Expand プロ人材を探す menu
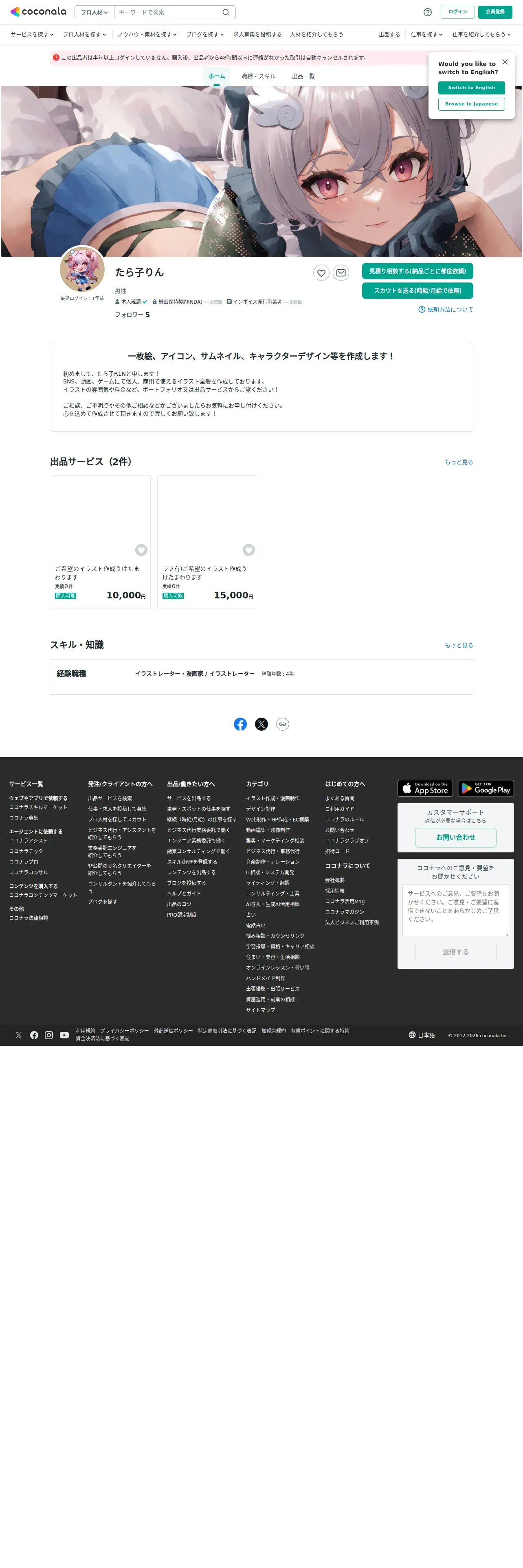523x1568 pixels. pos(85,35)
